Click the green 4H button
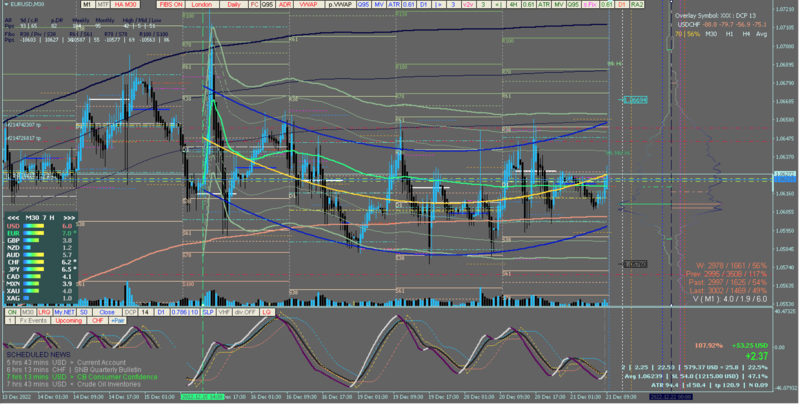This screenshot has height=404, width=799. (x=514, y=5)
